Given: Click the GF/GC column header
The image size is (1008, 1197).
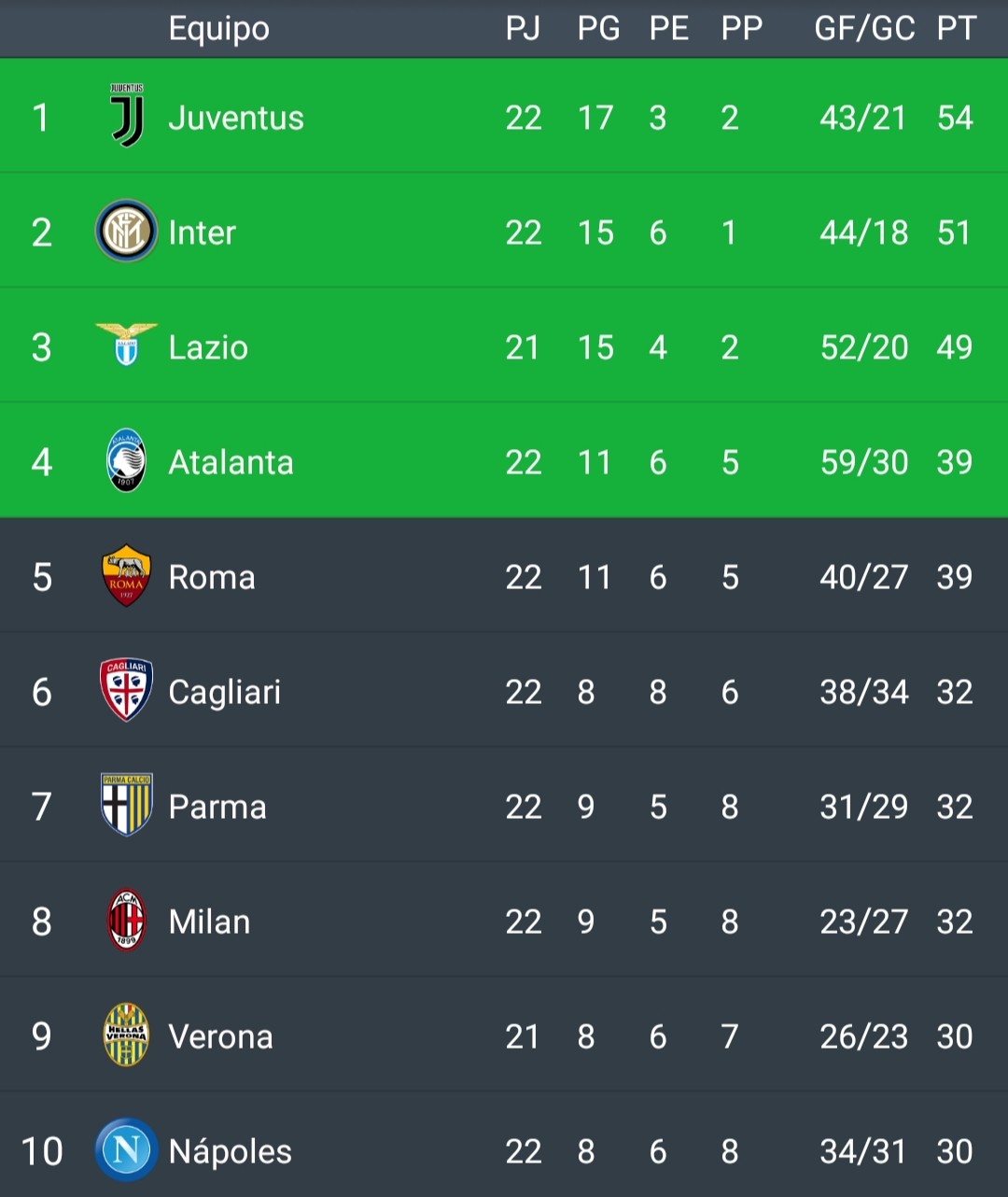Looking at the screenshot, I should click(x=864, y=29).
